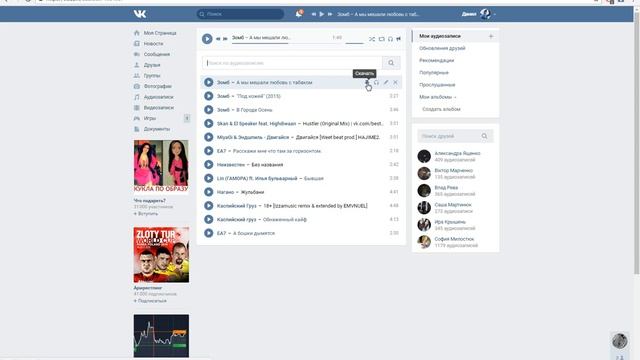Click Подписаться link under Армрестлинг ad

[150, 301]
